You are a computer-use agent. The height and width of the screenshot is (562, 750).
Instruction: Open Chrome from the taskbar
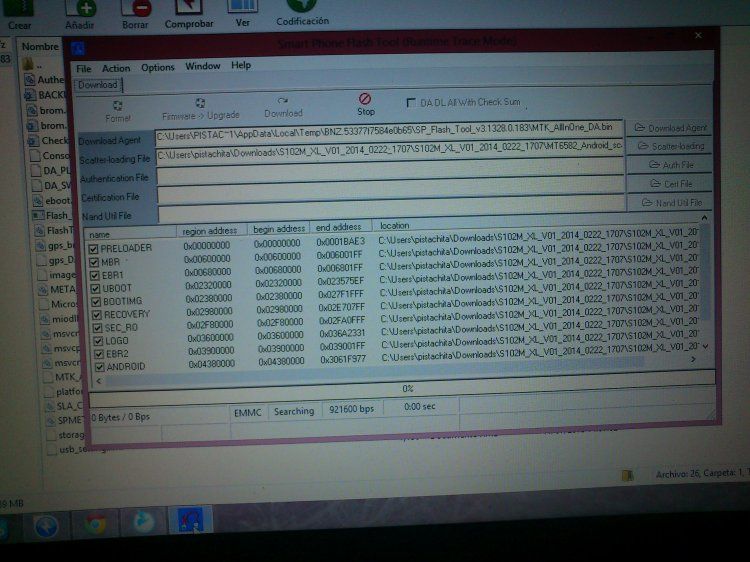95,524
